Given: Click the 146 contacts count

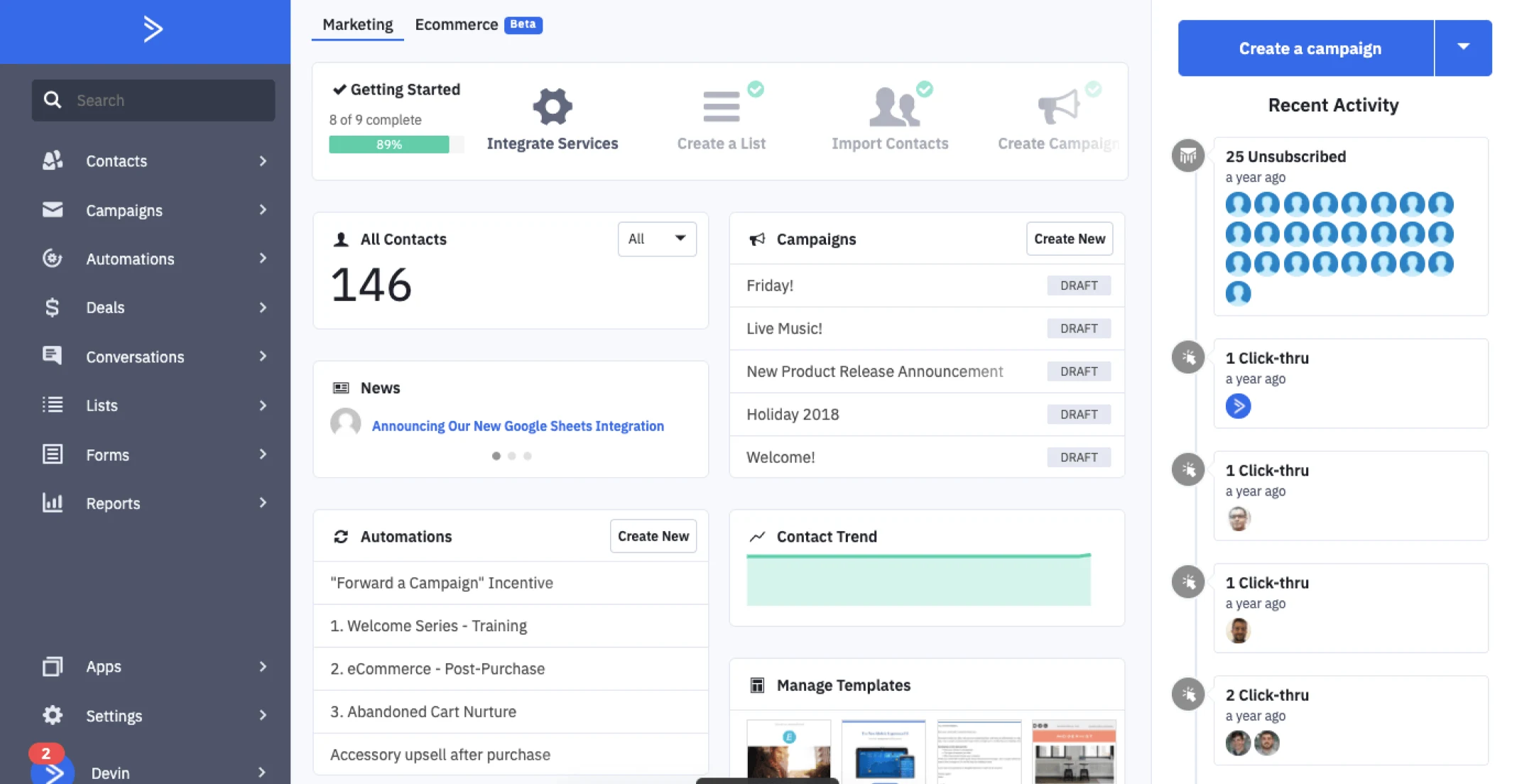Looking at the screenshot, I should pos(371,285).
